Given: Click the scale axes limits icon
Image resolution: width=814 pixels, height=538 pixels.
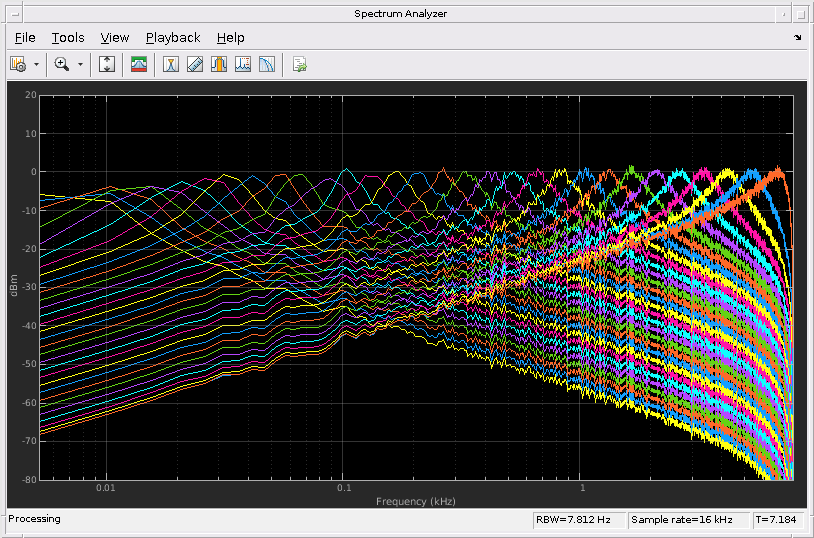Looking at the screenshot, I should [x=108, y=64].
